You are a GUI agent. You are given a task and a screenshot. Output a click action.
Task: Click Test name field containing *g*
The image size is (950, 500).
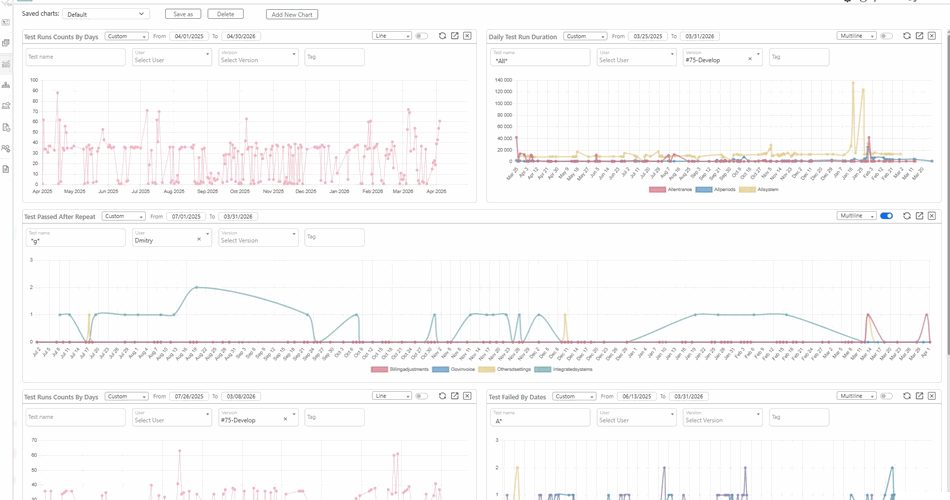76,237
